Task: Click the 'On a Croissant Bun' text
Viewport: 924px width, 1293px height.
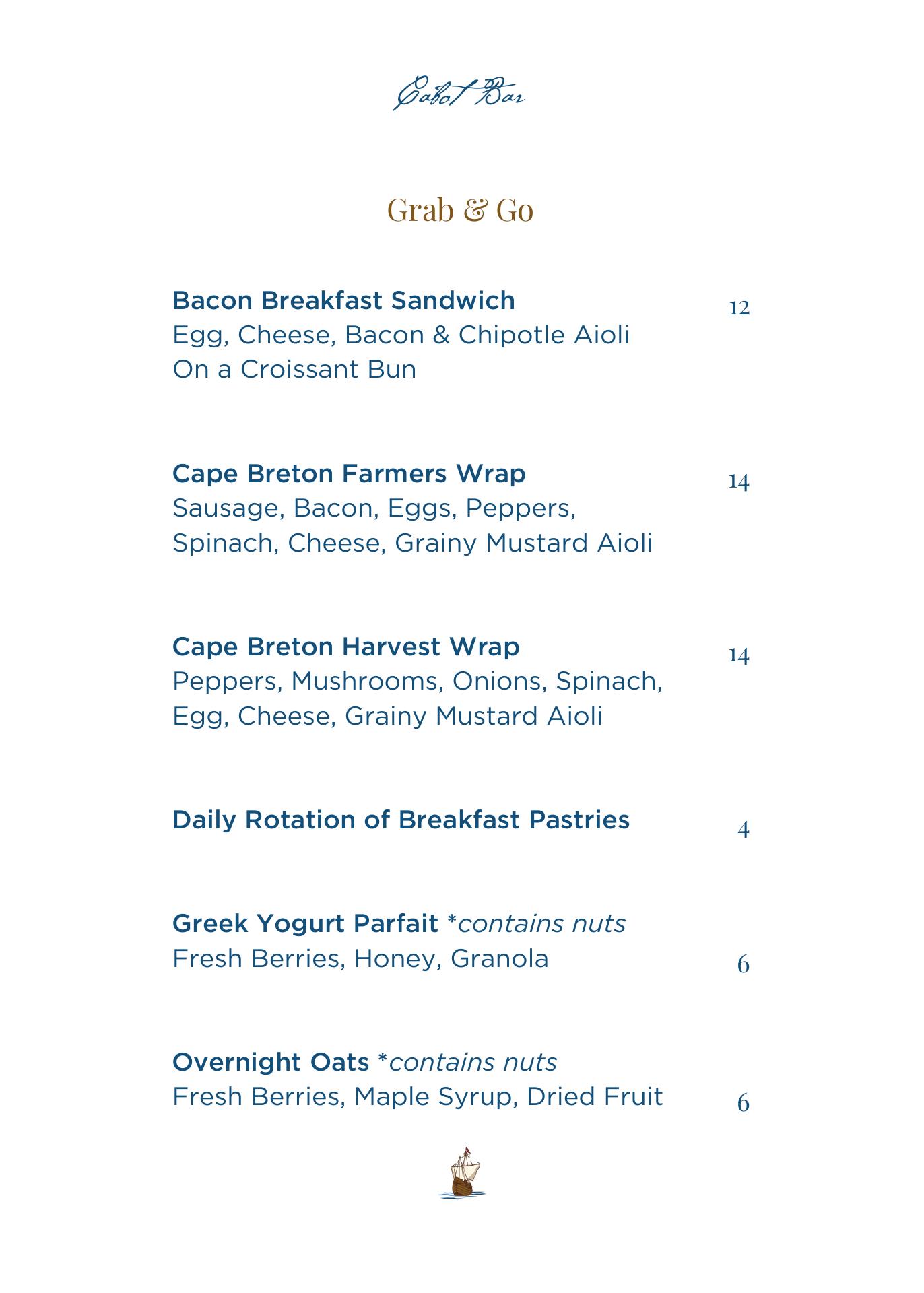Action: (294, 370)
